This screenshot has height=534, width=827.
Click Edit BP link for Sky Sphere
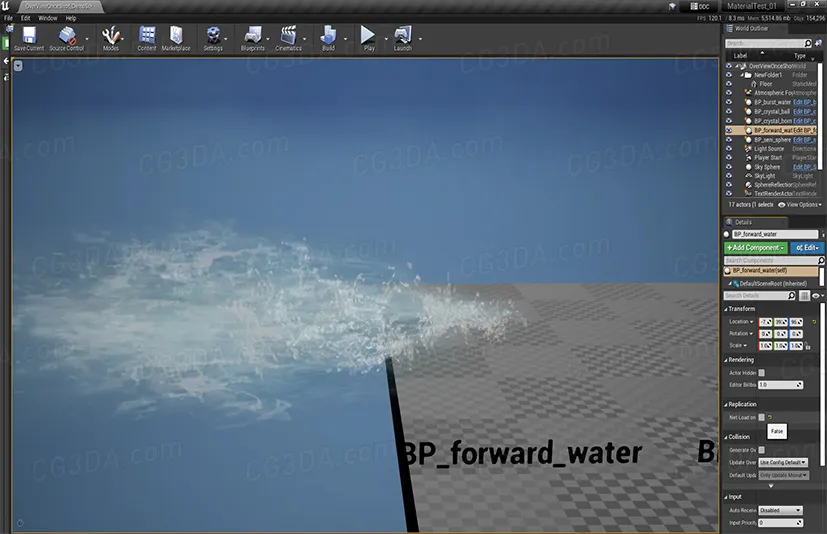[x=804, y=167]
